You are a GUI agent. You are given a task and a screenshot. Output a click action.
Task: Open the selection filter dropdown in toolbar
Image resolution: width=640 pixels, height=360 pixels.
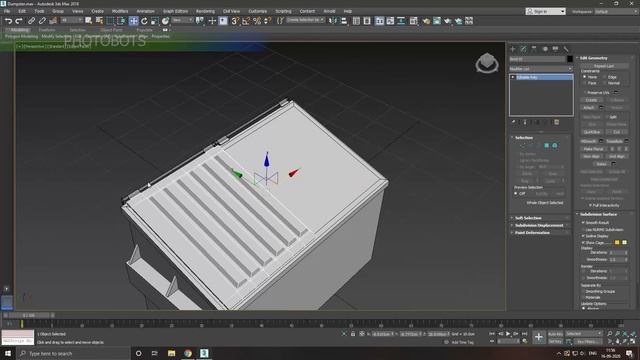click(72, 20)
